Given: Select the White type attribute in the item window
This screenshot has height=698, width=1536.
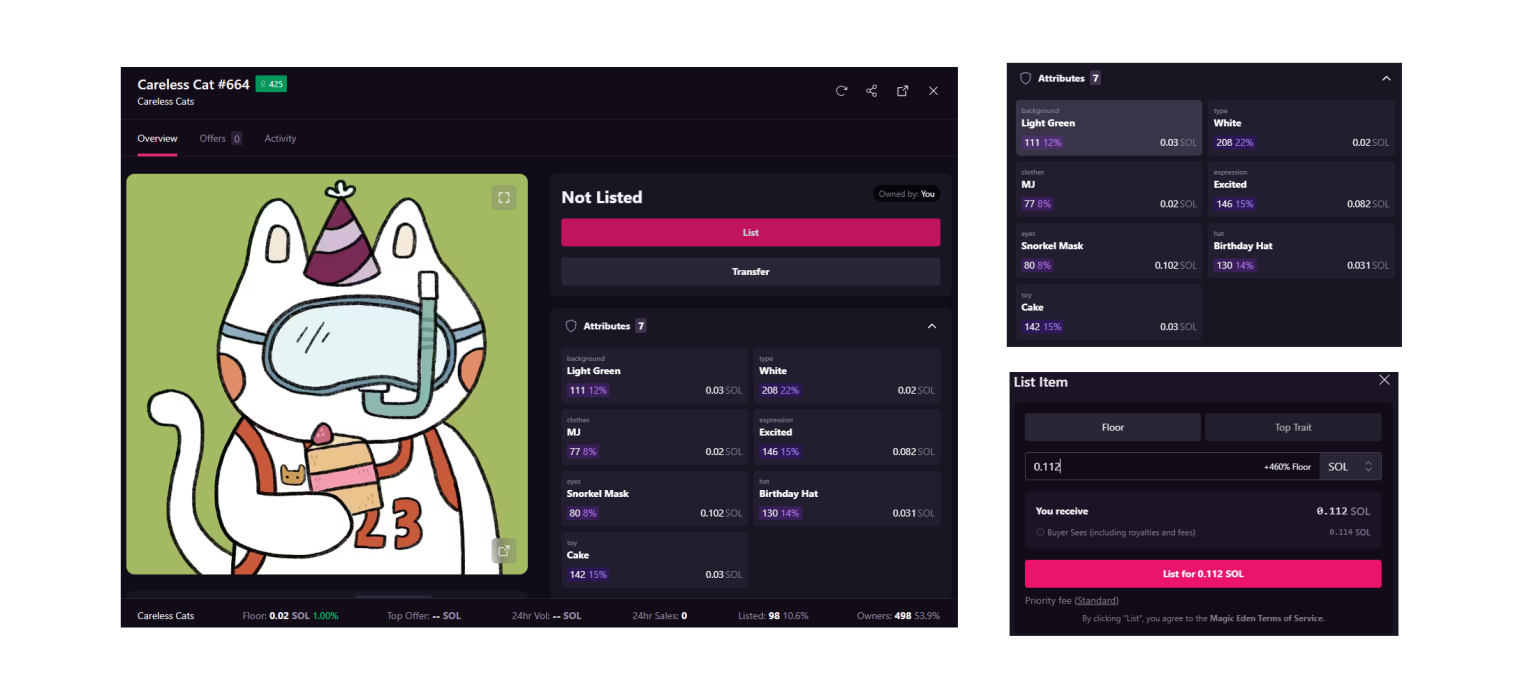Looking at the screenshot, I should (847, 375).
